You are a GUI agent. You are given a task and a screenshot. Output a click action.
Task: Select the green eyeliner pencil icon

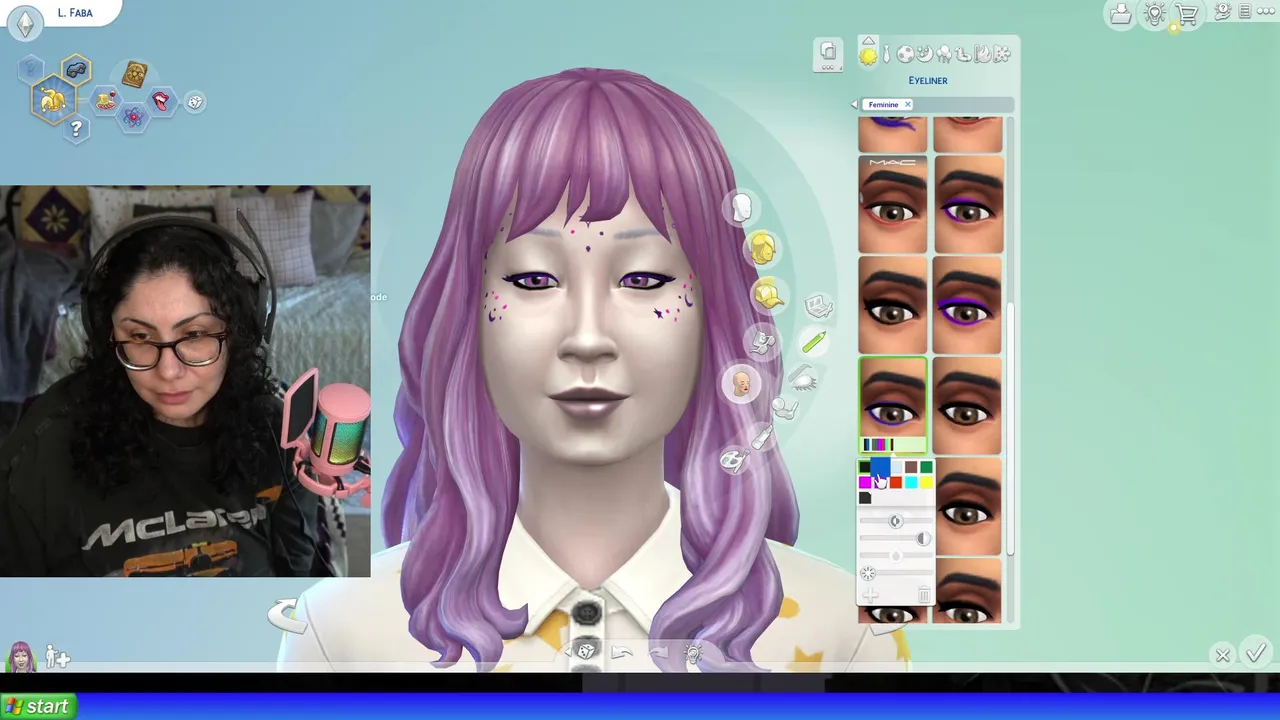tap(813, 343)
